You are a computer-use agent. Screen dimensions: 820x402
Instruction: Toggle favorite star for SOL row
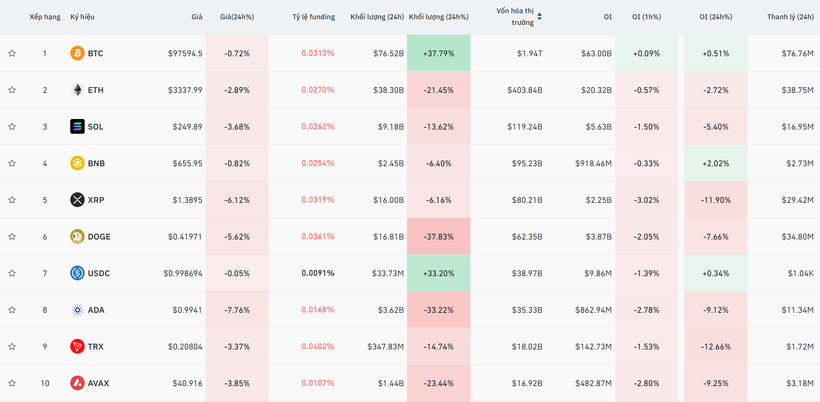click(12, 127)
